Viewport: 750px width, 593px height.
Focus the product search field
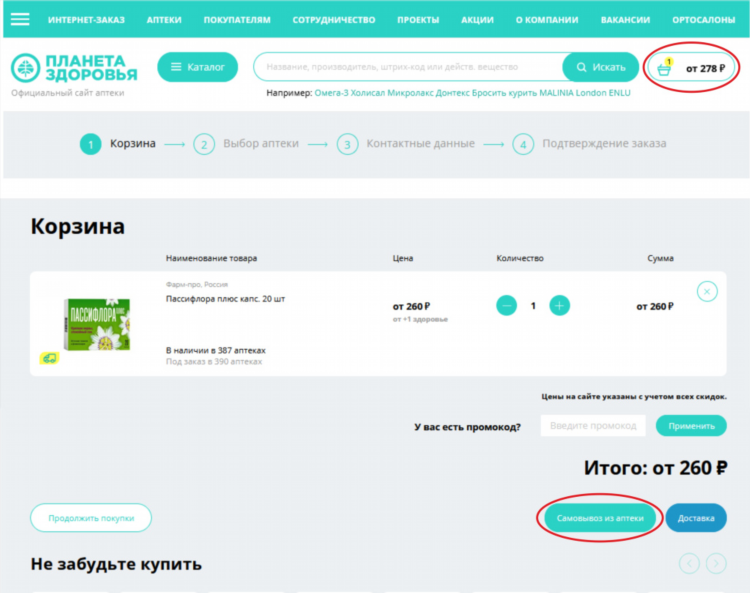click(x=409, y=67)
